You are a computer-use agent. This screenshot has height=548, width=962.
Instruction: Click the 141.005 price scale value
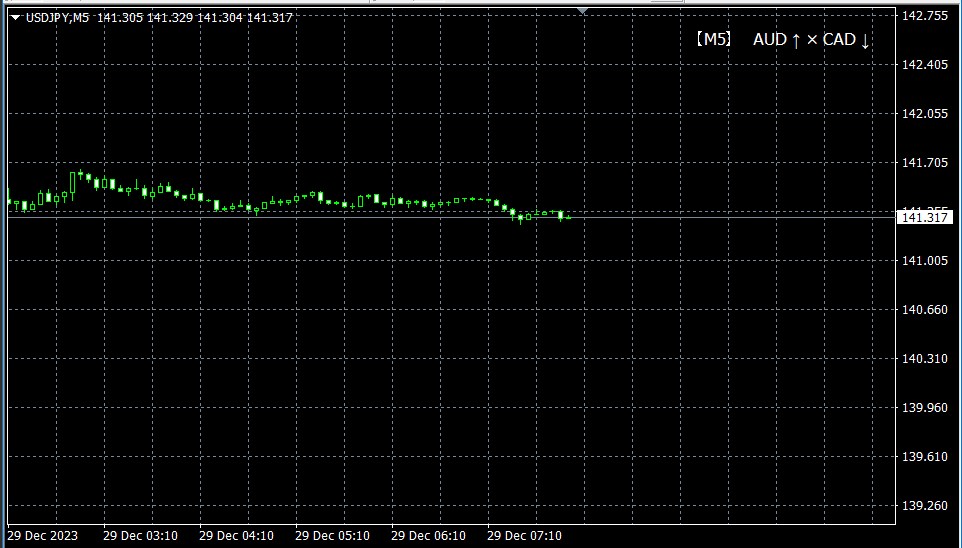[x=926, y=261]
